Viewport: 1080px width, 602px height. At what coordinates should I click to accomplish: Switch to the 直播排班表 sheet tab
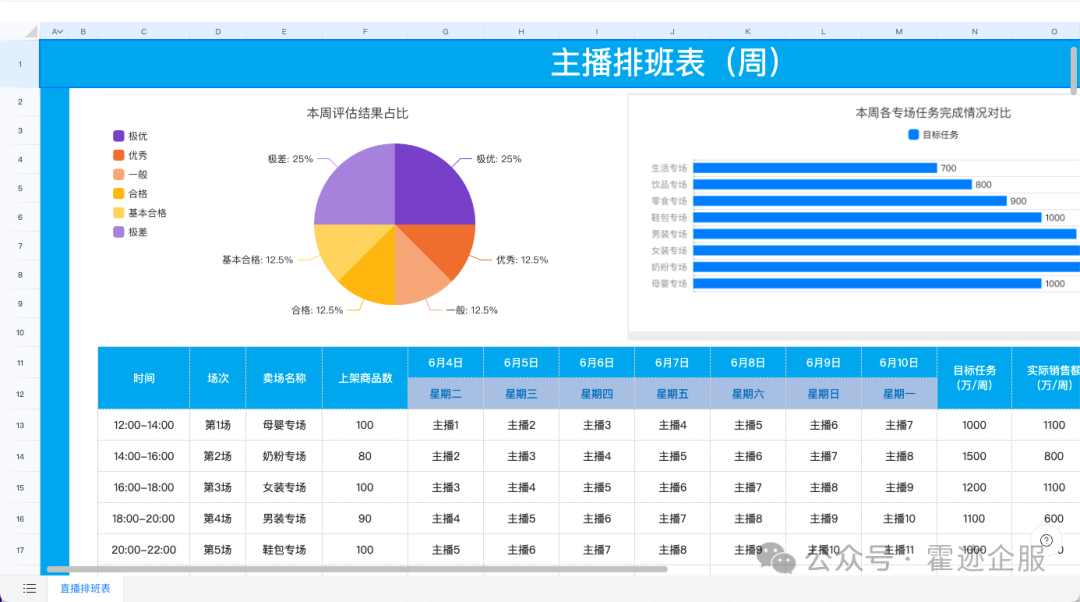(x=85, y=589)
